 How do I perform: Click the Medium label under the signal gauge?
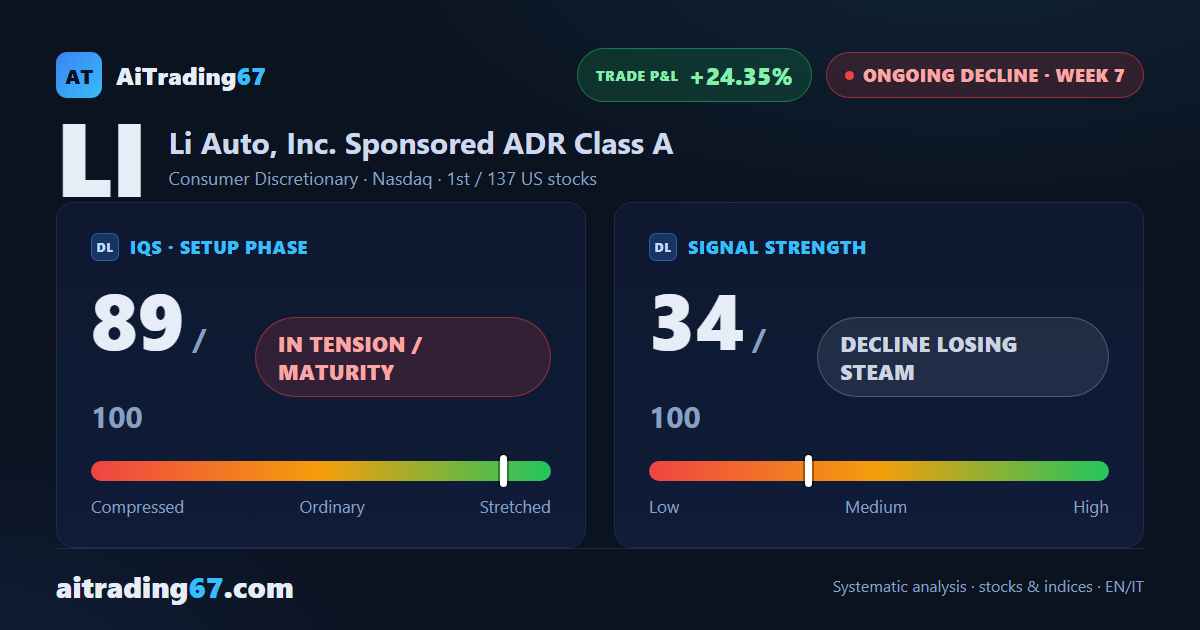click(876, 507)
